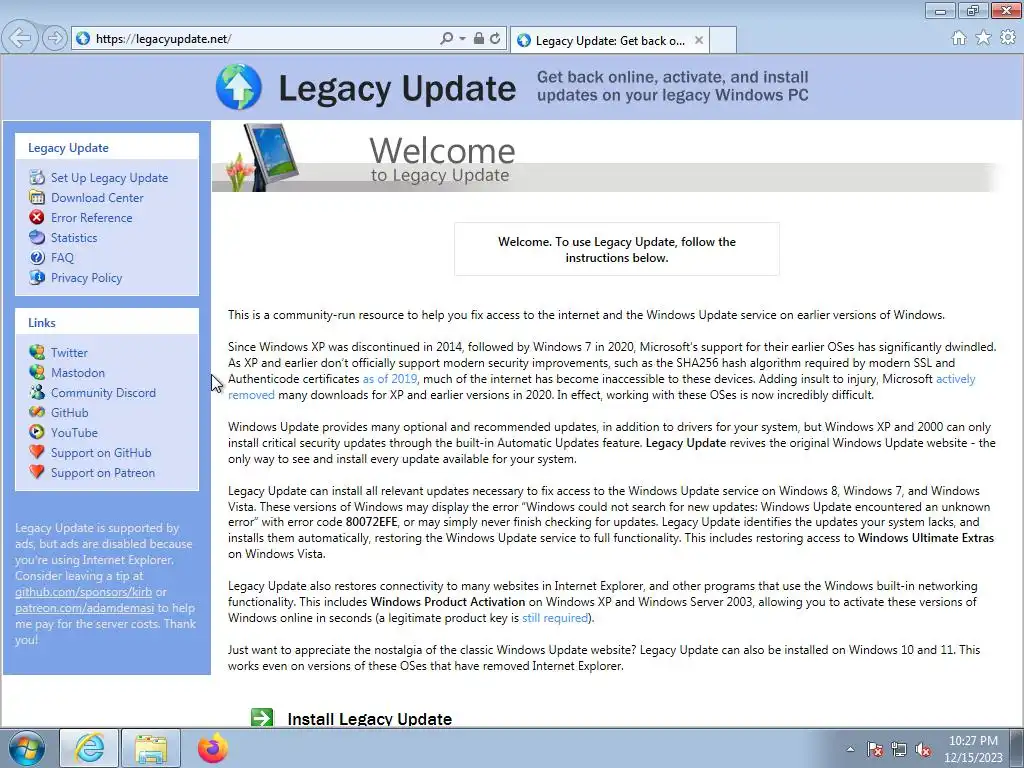Open the Statistics link

(x=74, y=238)
